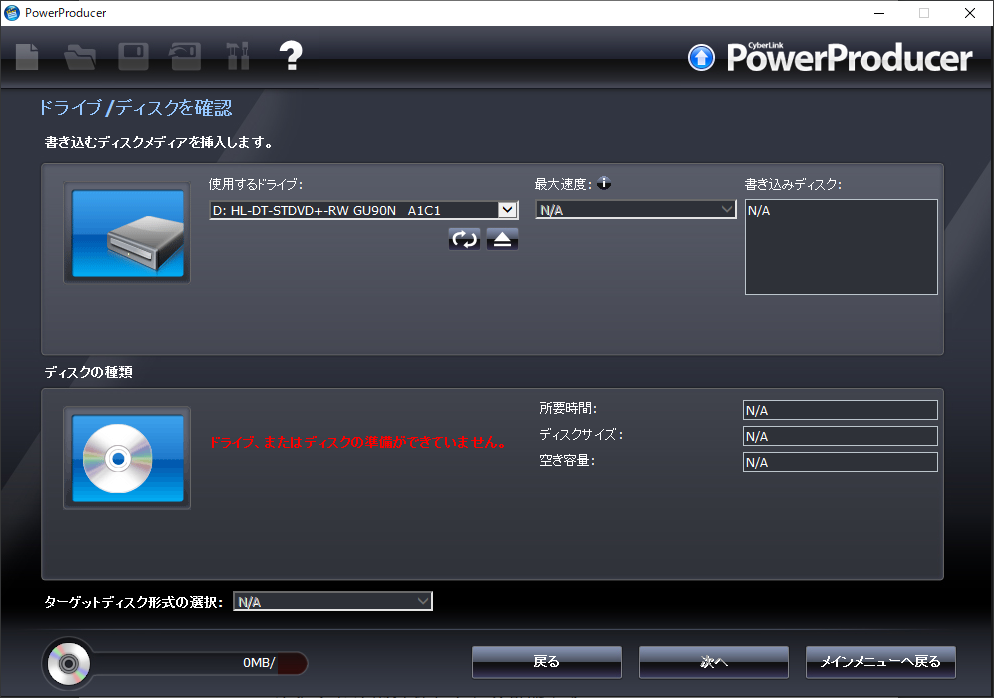Click the disc capacity gauge icon
994x698 pixels.
68,663
